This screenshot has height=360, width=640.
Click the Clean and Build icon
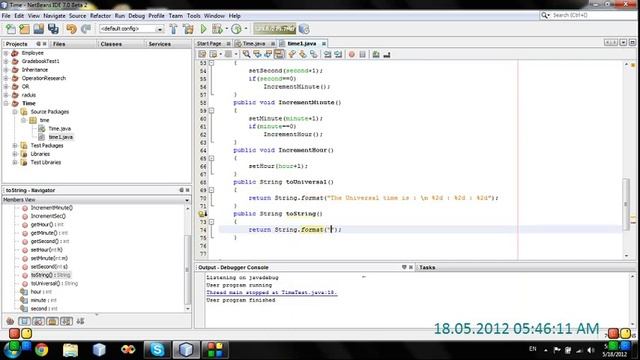click(188, 29)
